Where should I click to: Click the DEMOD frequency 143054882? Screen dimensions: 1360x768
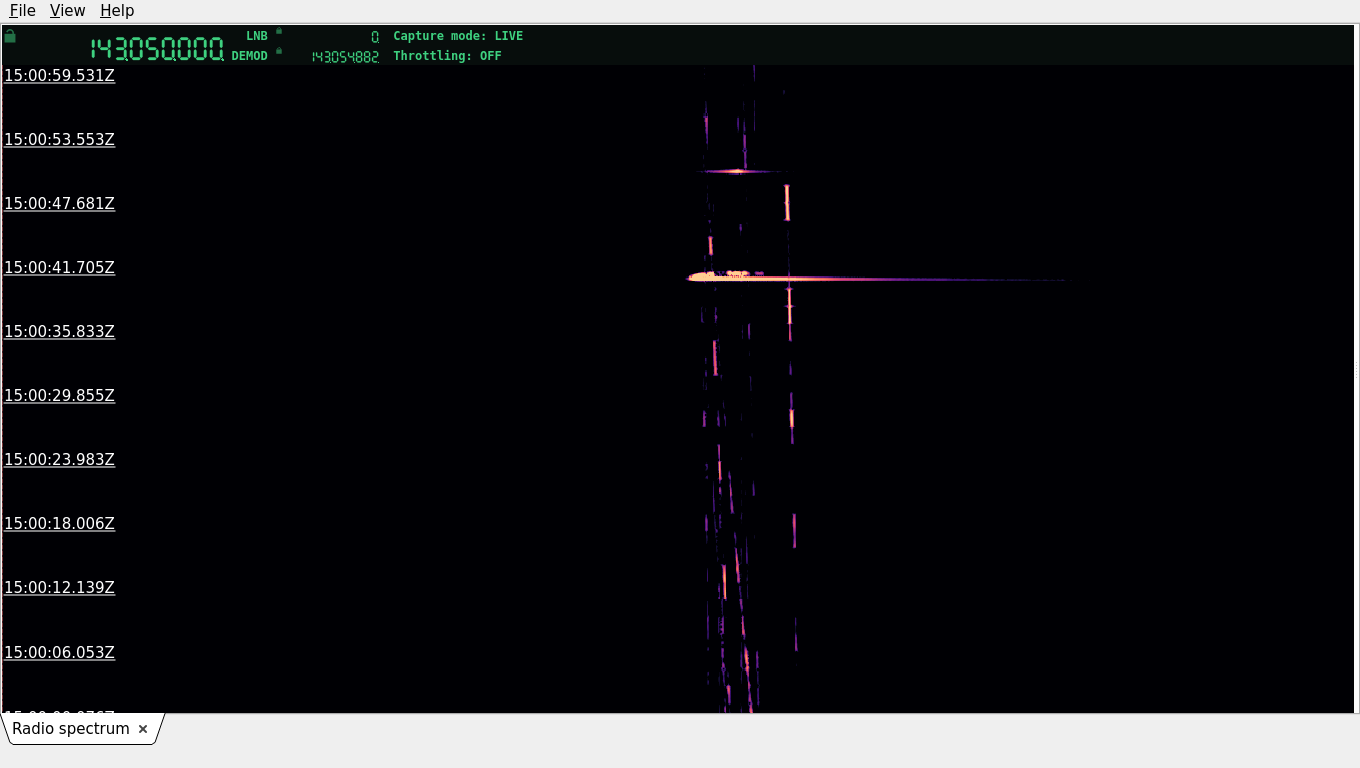(x=345, y=57)
